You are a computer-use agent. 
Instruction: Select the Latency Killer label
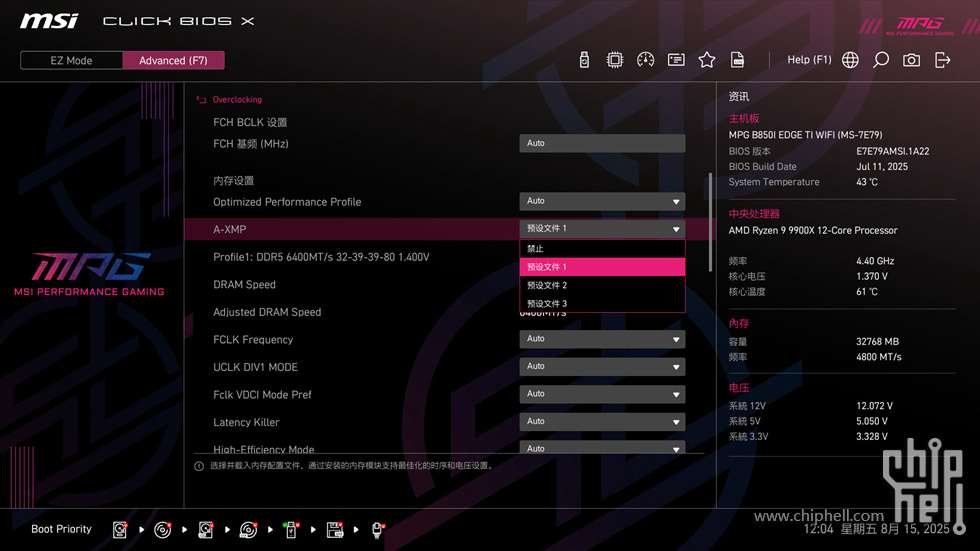click(x=246, y=422)
